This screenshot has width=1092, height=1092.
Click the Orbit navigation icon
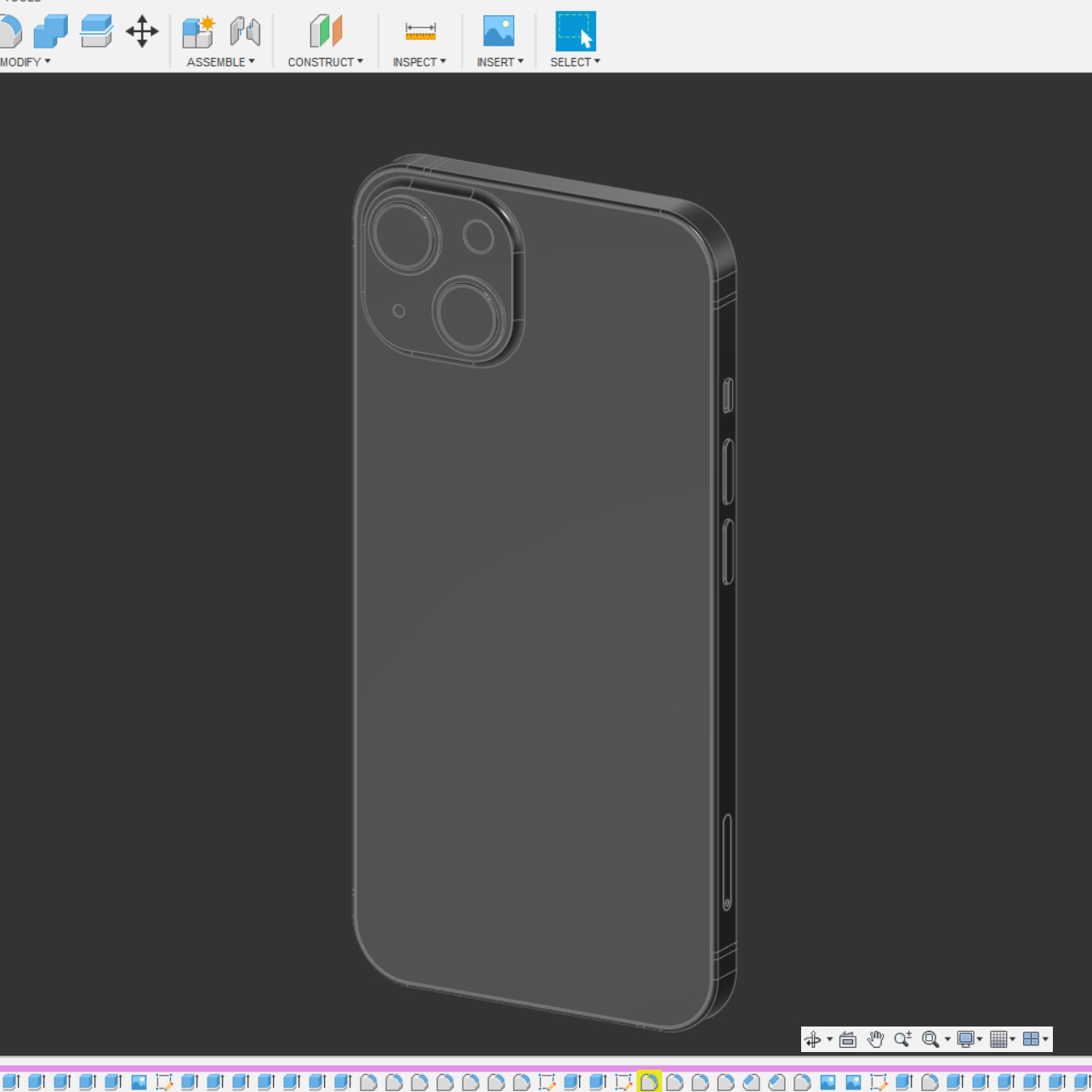813,1039
